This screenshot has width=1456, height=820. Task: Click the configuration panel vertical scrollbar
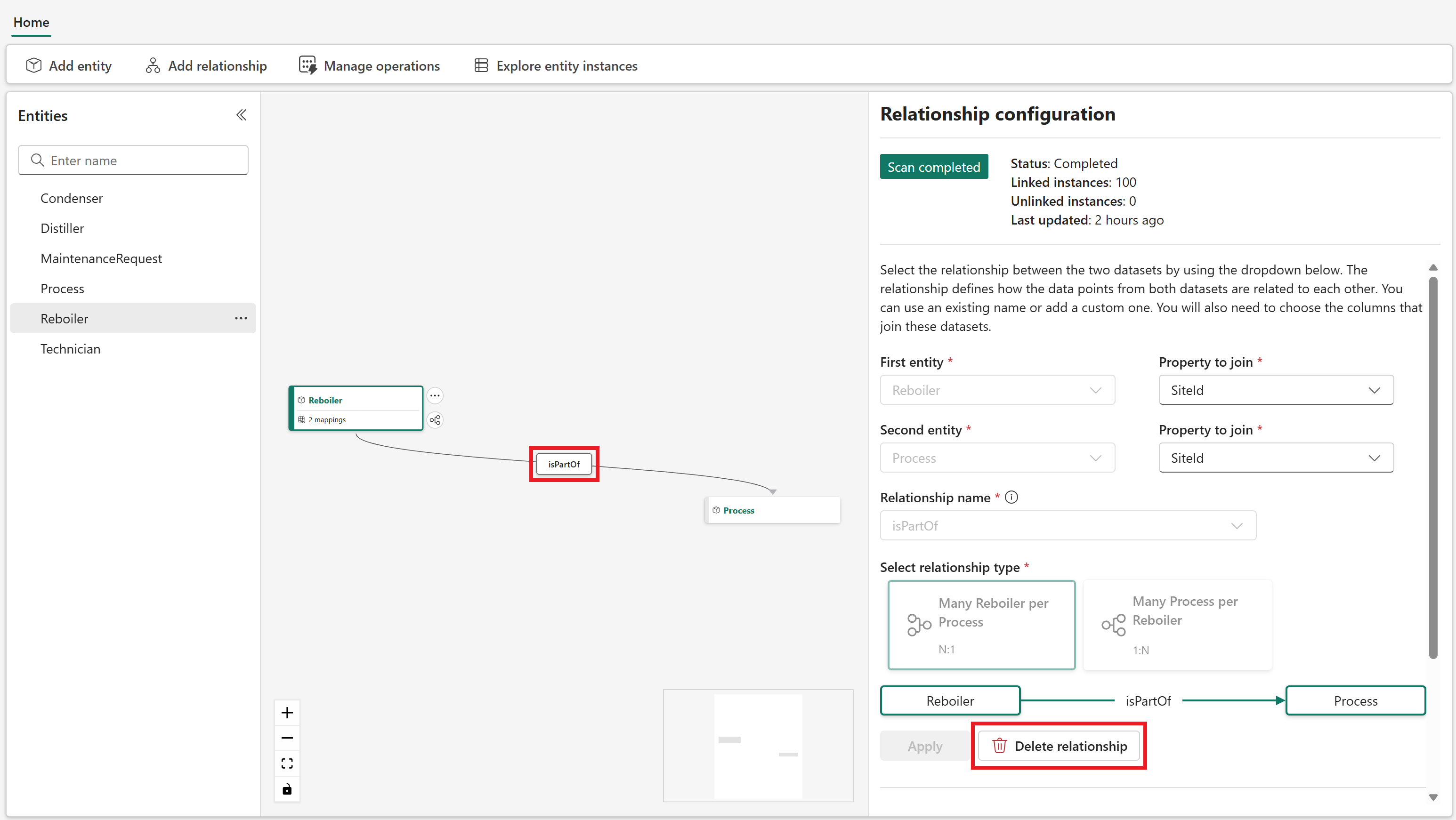tap(1433, 467)
